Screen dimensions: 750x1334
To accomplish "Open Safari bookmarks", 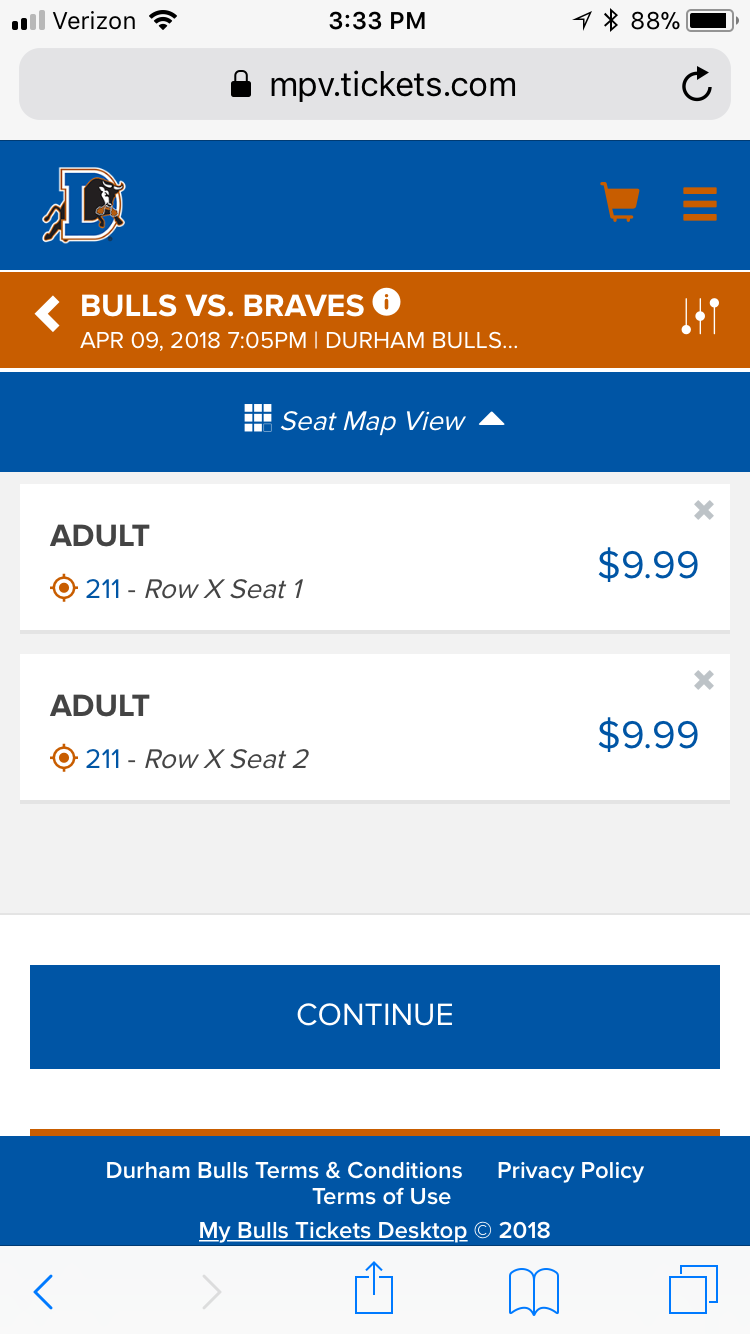I will (534, 1290).
